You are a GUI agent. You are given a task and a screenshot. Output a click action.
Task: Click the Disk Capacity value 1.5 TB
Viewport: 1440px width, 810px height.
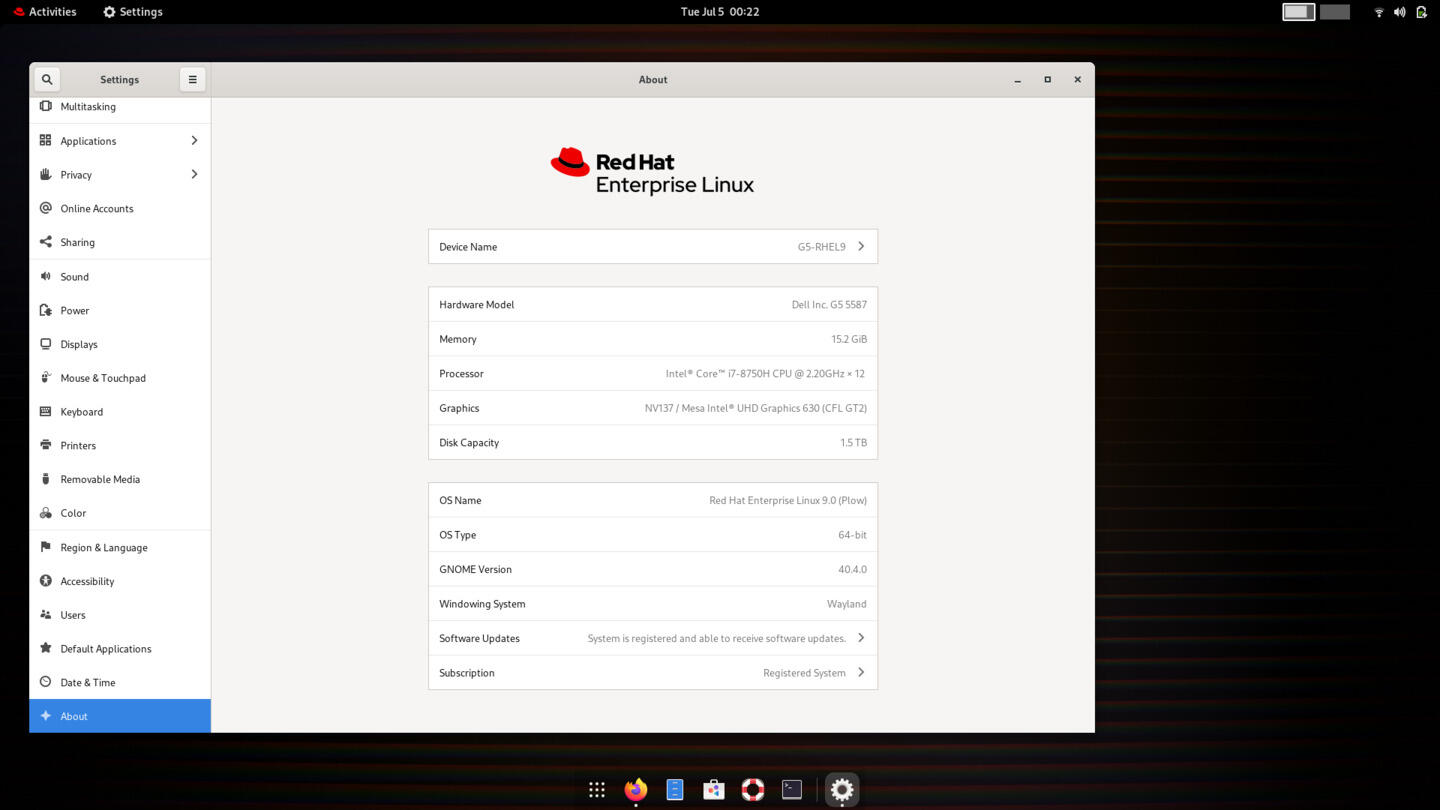854,442
